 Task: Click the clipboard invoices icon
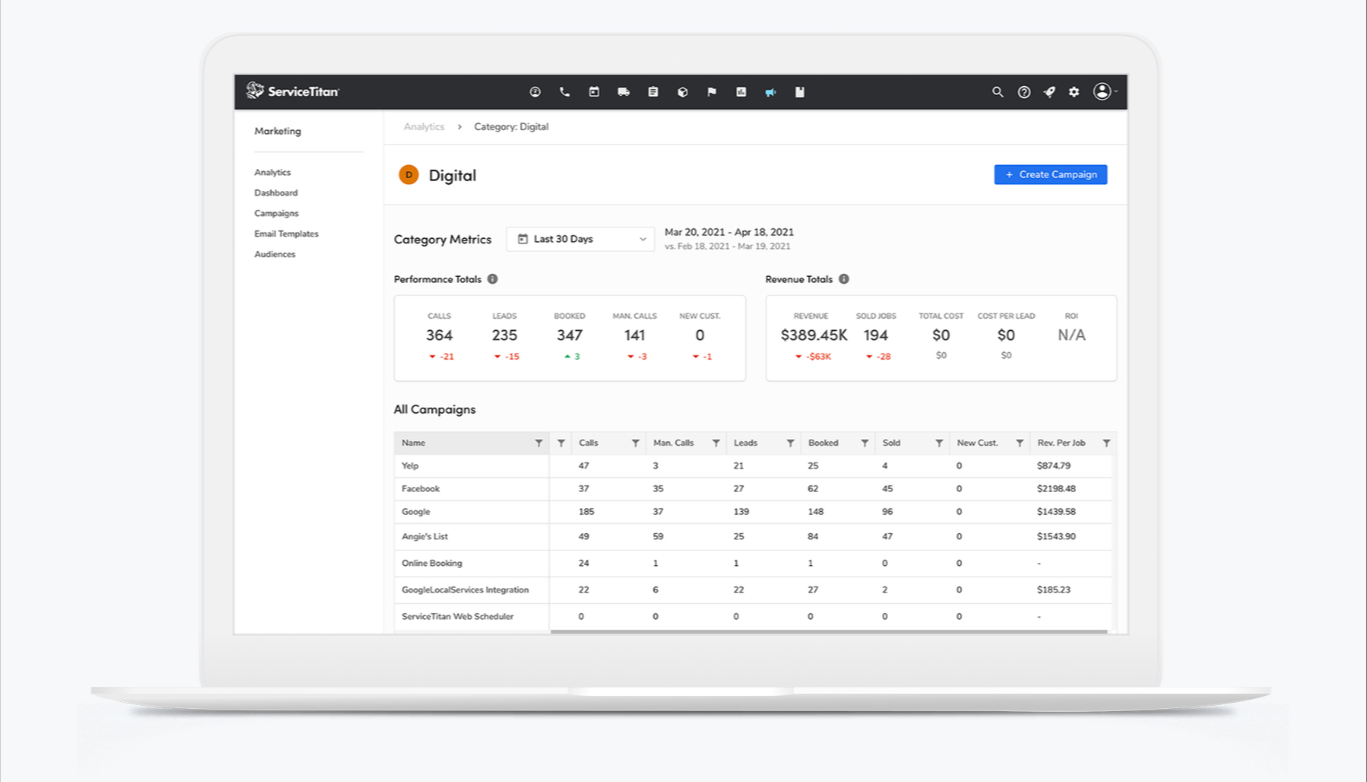(x=653, y=91)
